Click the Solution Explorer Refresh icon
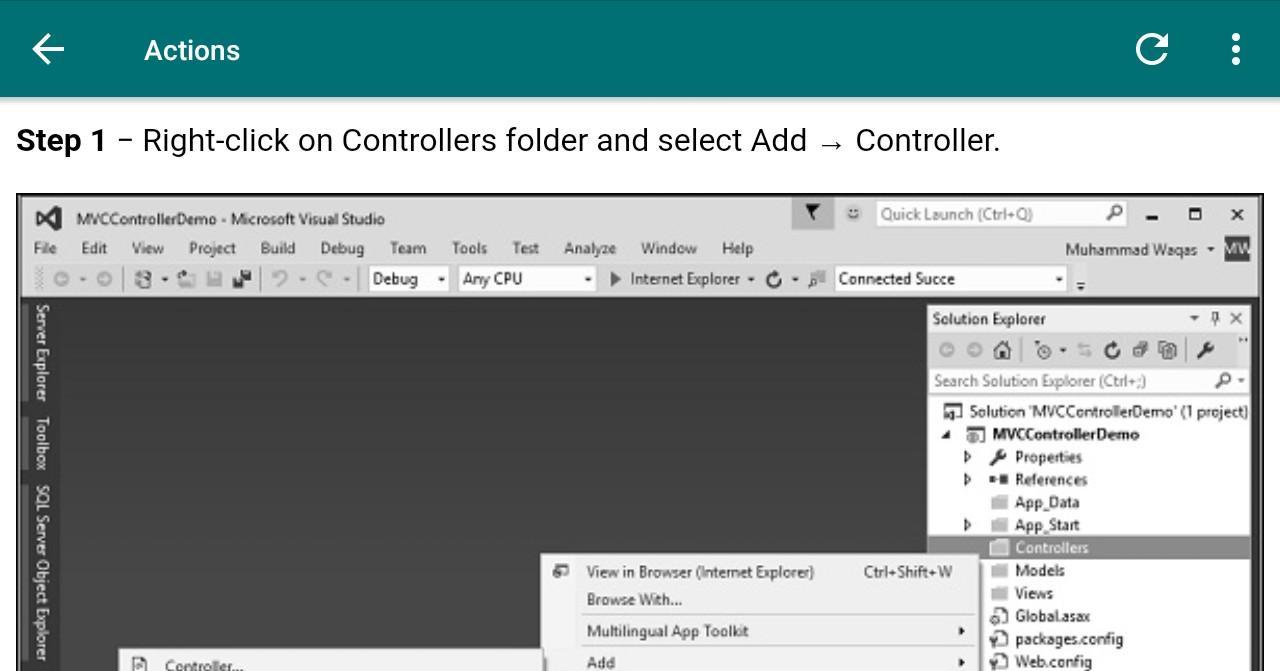Screen dimensions: 1280x671 coord(1112,350)
